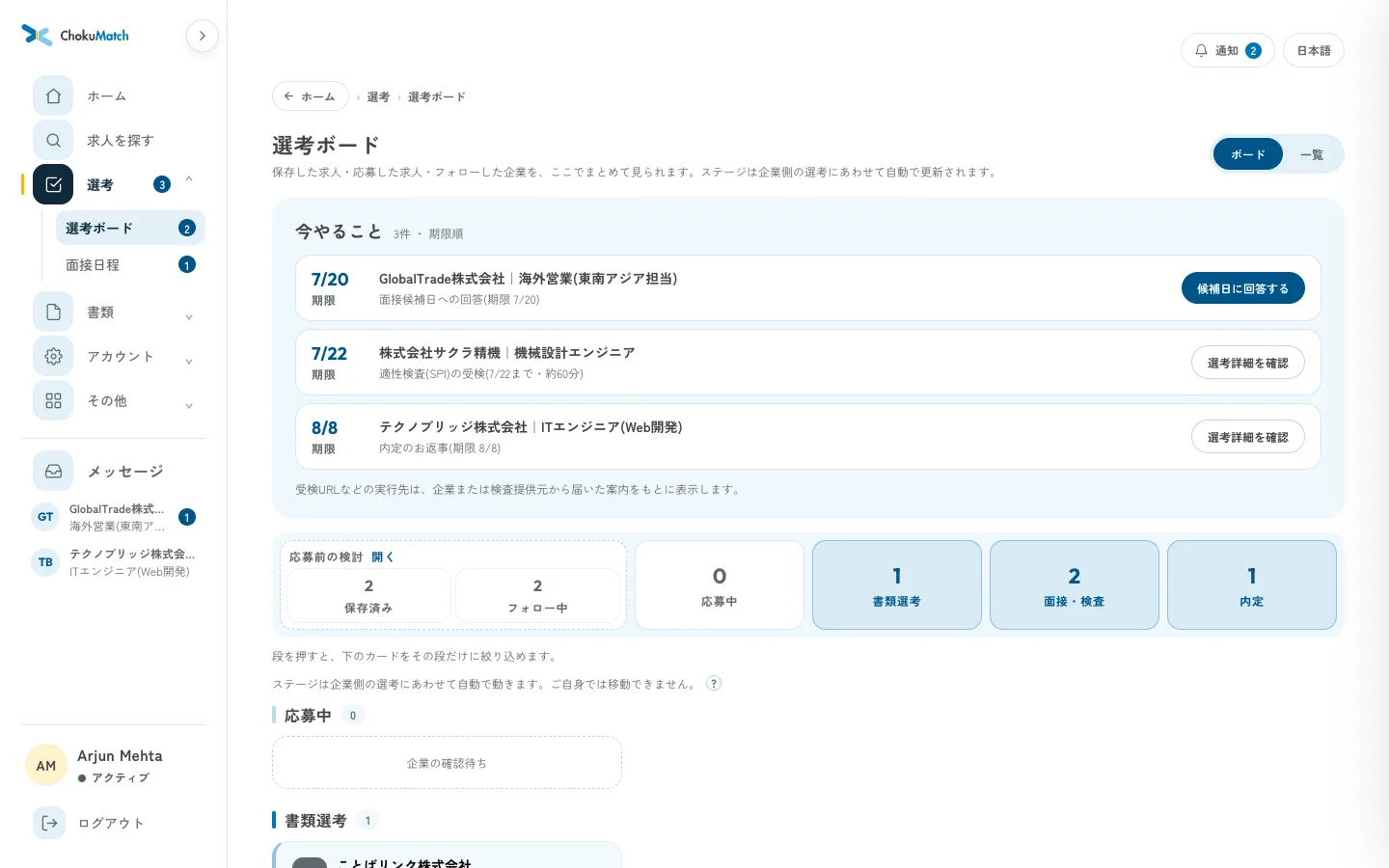
Task: Click the AM user avatar
Action: coord(46,766)
